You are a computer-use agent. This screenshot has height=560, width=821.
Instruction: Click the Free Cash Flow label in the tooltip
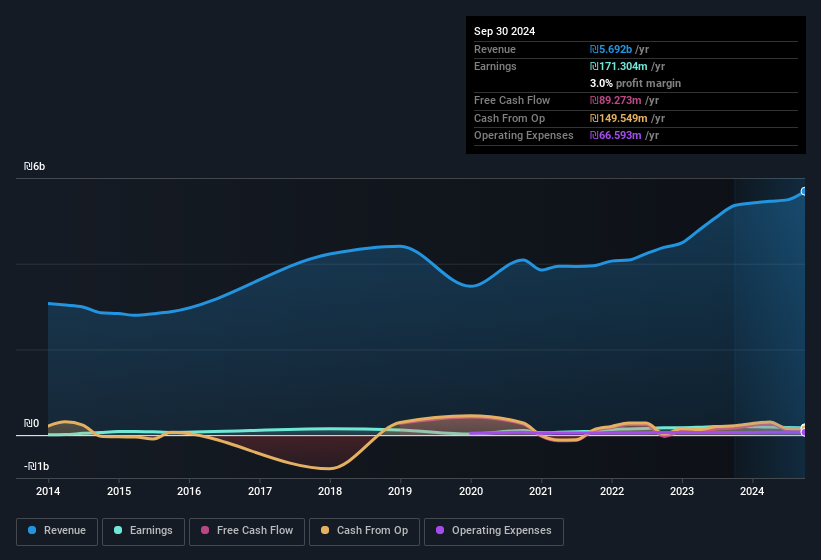(x=512, y=100)
